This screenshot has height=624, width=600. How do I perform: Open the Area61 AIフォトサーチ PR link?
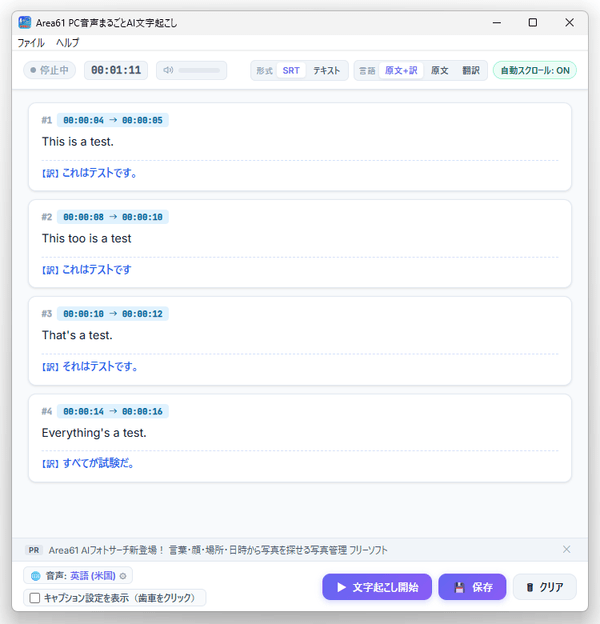click(218, 550)
